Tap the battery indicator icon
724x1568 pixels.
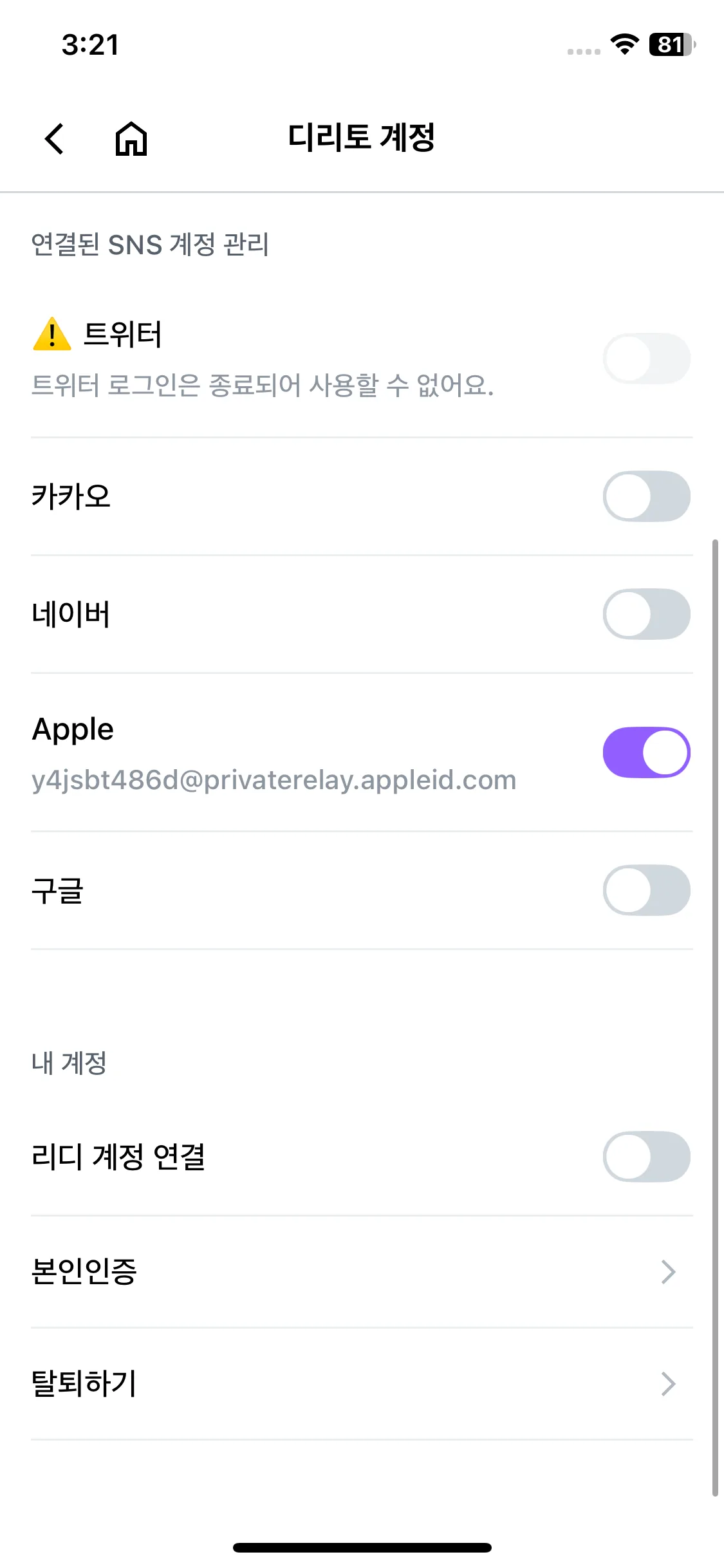click(671, 44)
